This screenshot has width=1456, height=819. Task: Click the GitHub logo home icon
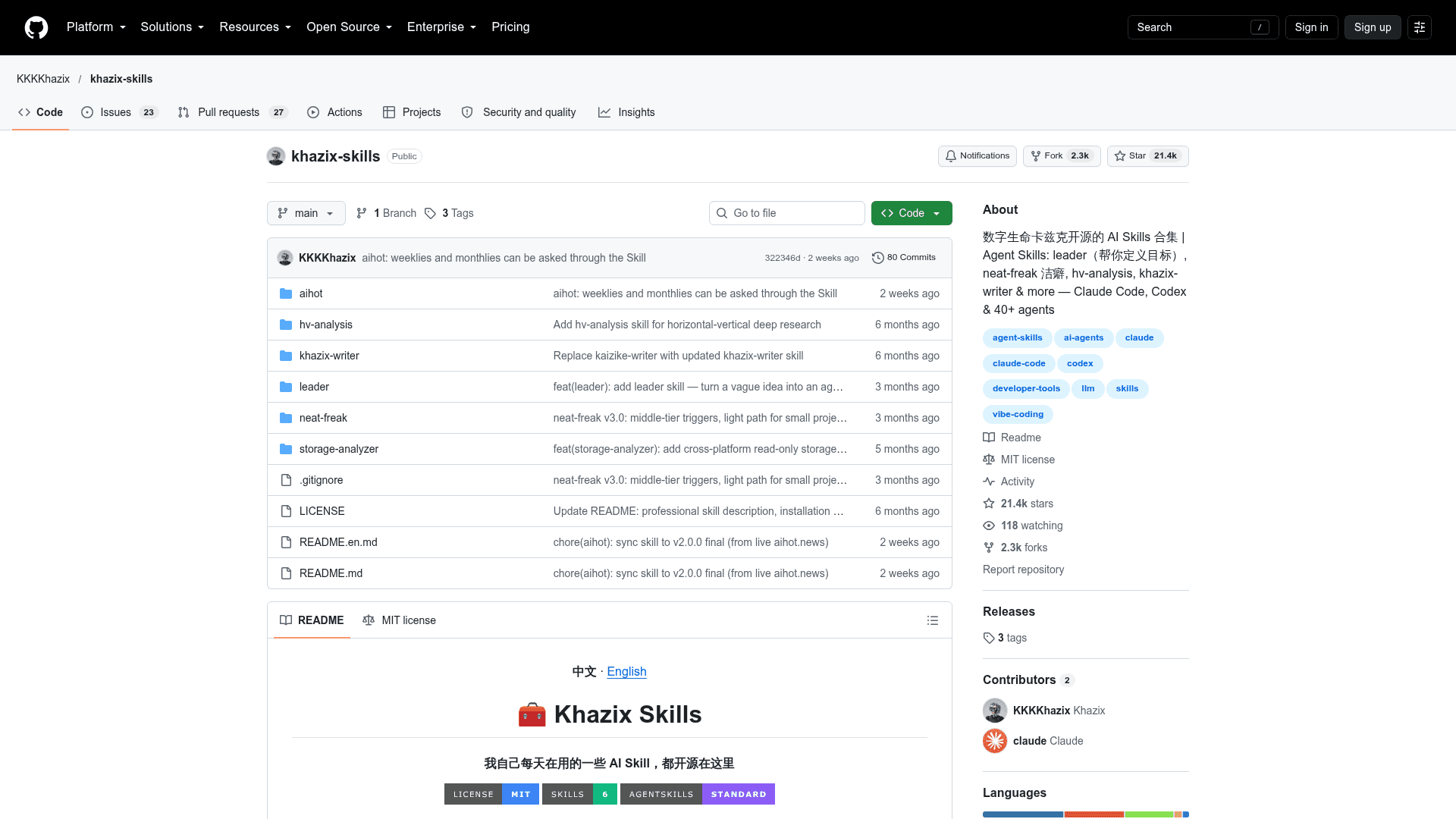(x=36, y=27)
